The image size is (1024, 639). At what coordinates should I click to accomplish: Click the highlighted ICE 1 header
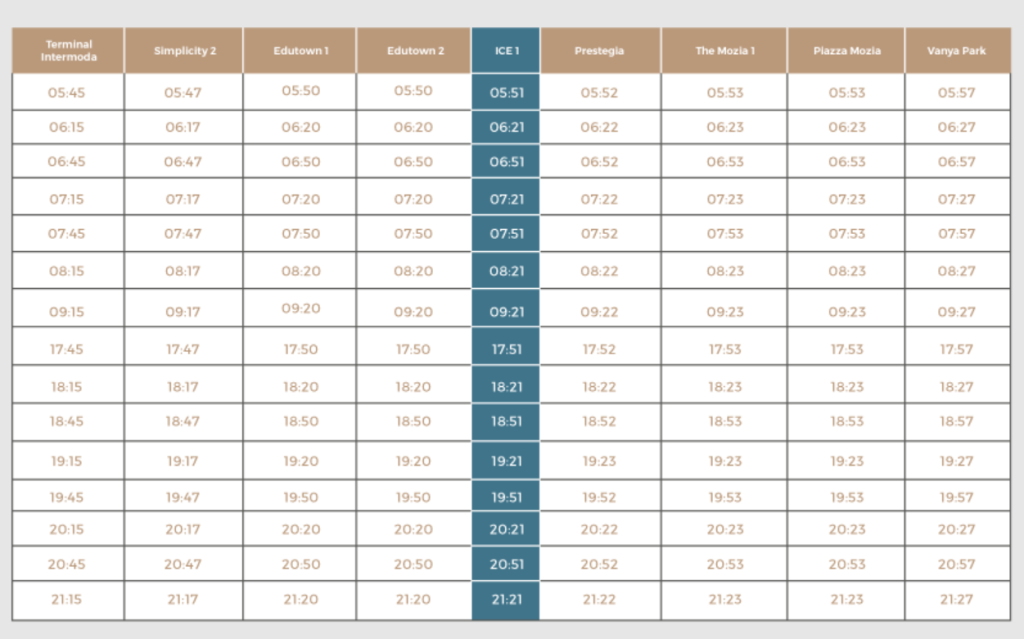point(506,51)
